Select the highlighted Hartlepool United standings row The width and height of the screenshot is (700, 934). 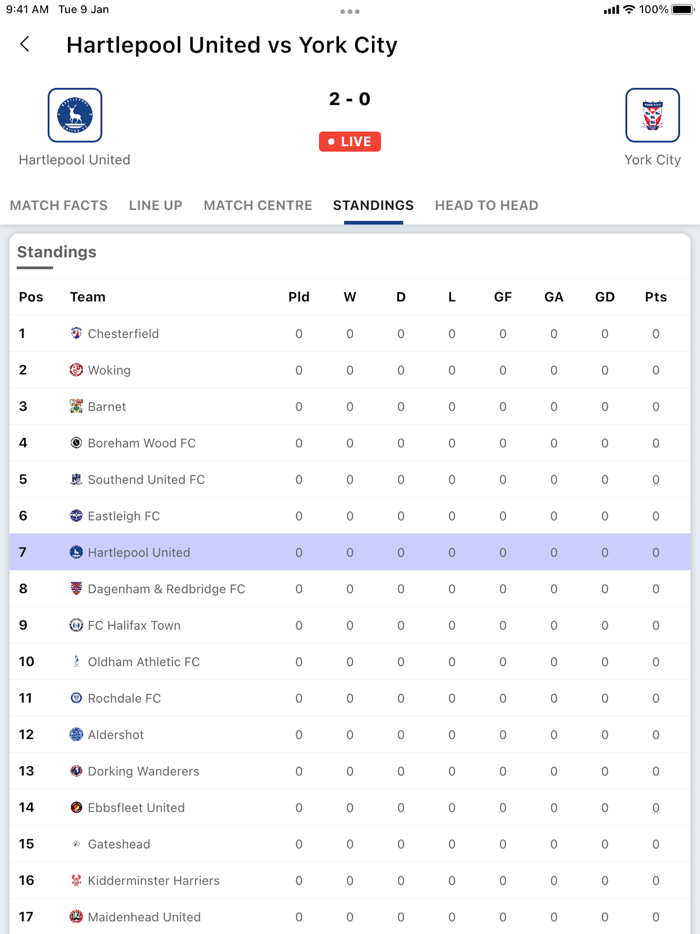pos(350,552)
